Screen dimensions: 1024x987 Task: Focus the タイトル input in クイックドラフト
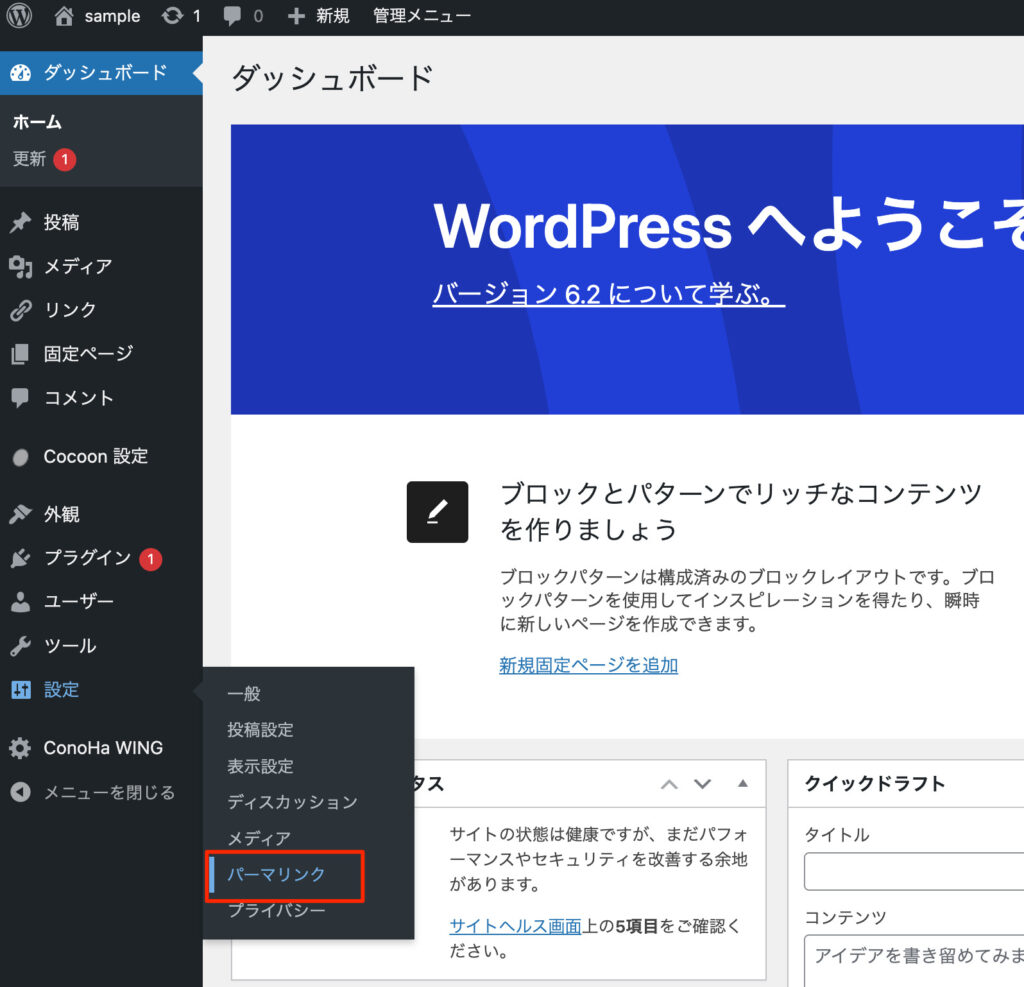914,871
